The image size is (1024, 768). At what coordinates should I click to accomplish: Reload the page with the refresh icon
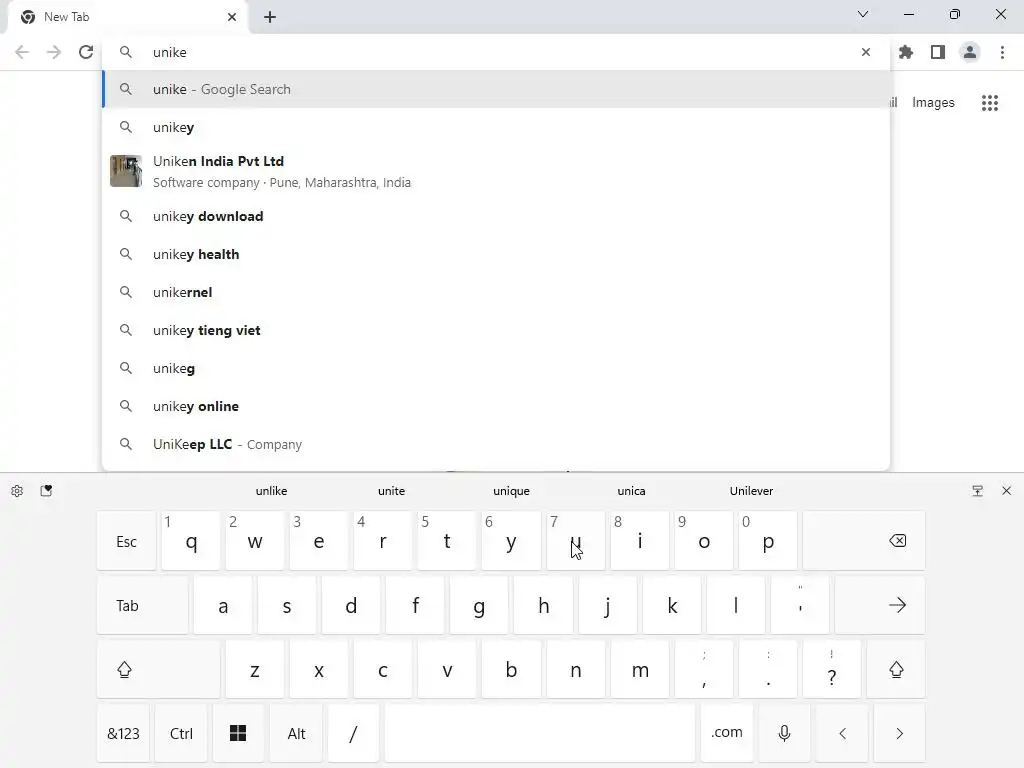[86, 52]
